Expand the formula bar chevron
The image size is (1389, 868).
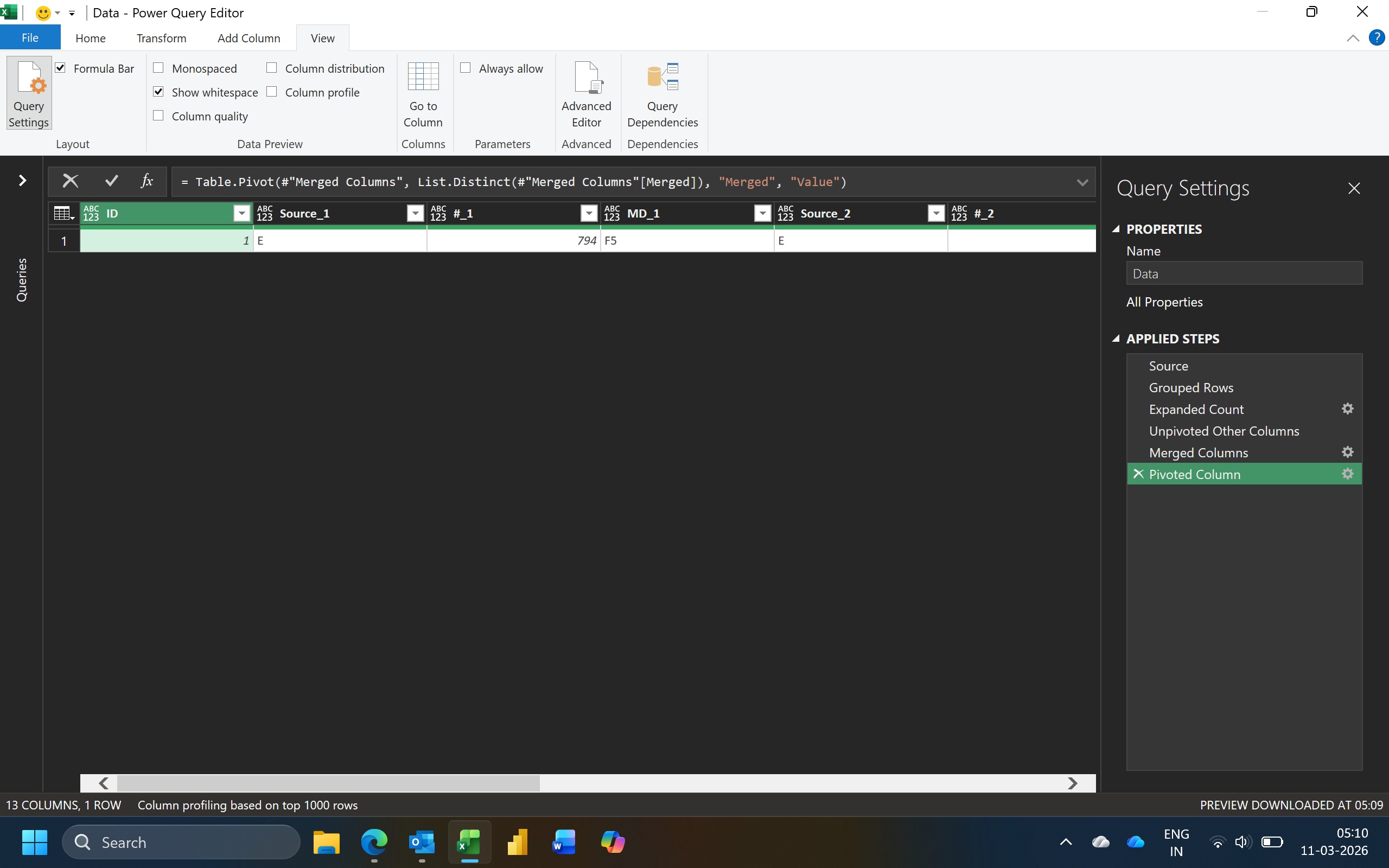1082,183
